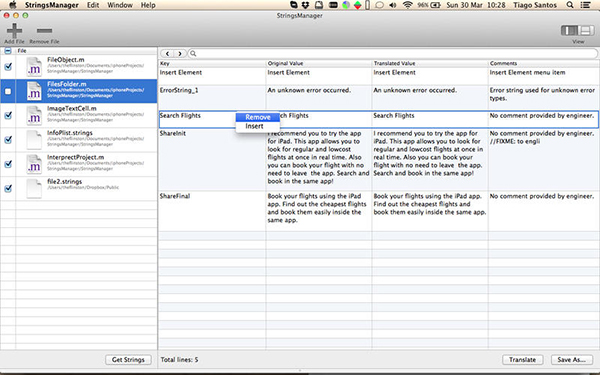Click the file2.strings file icon
Image resolution: width=600 pixels, height=375 pixels.
pos(34,188)
